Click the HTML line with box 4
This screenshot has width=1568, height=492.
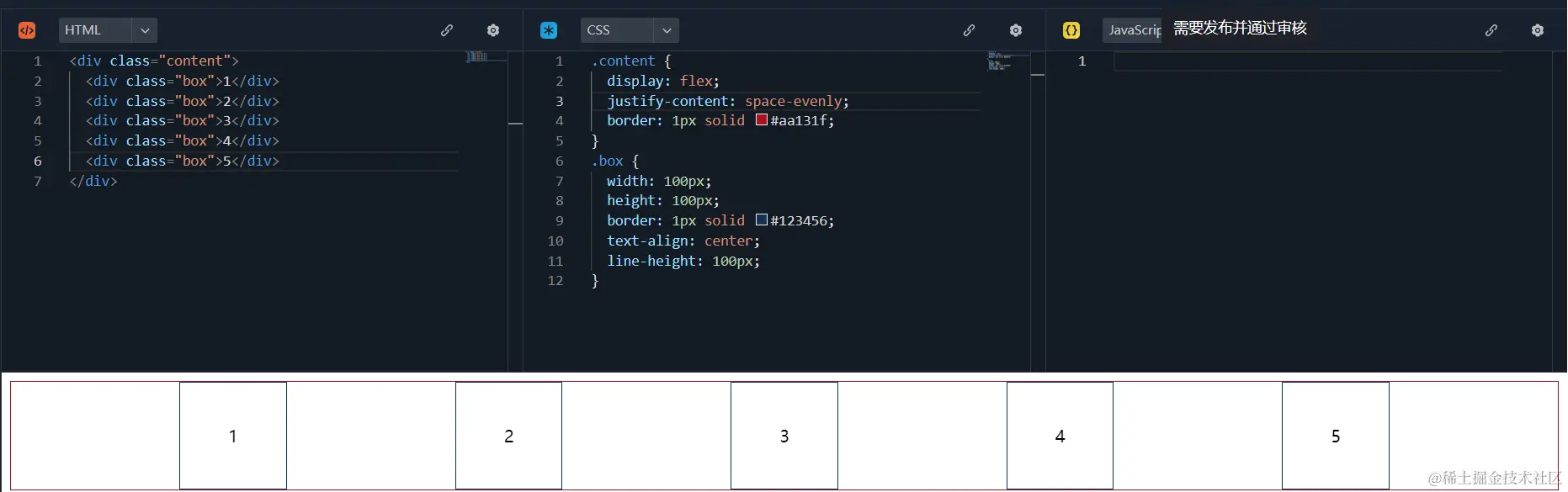(183, 140)
